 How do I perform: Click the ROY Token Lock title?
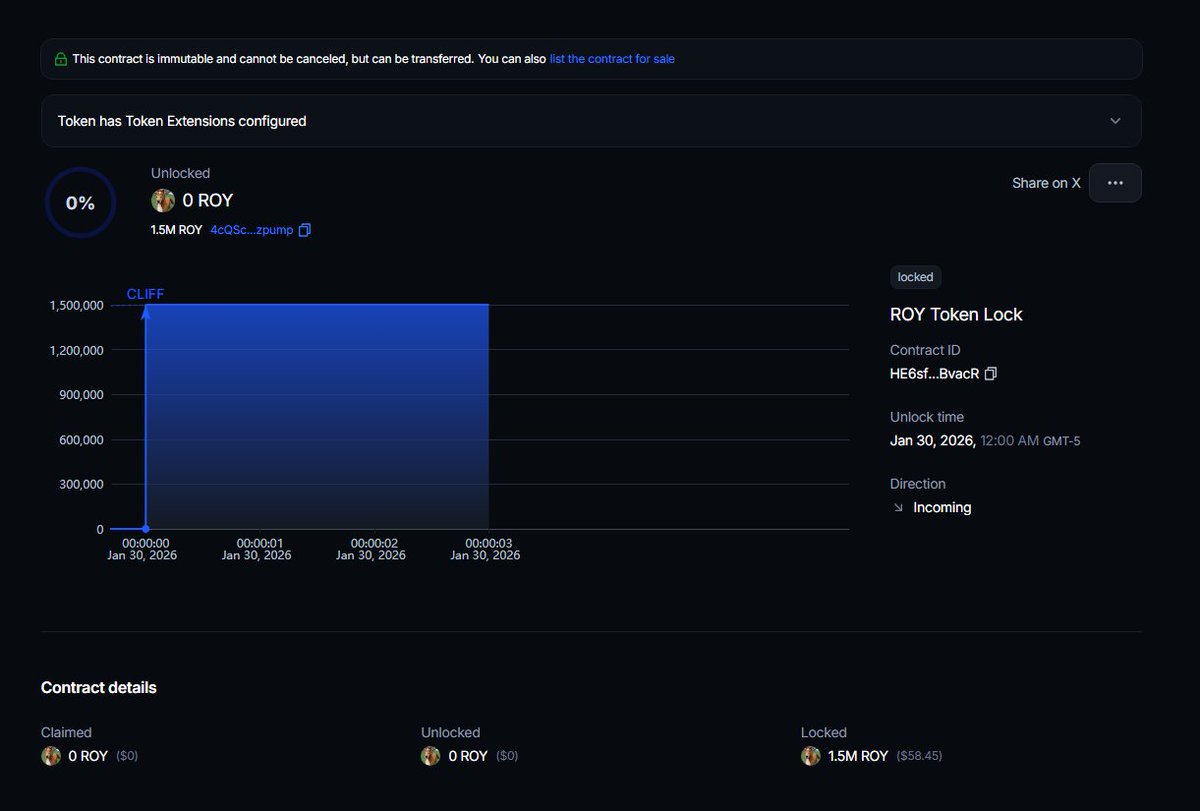[956, 314]
